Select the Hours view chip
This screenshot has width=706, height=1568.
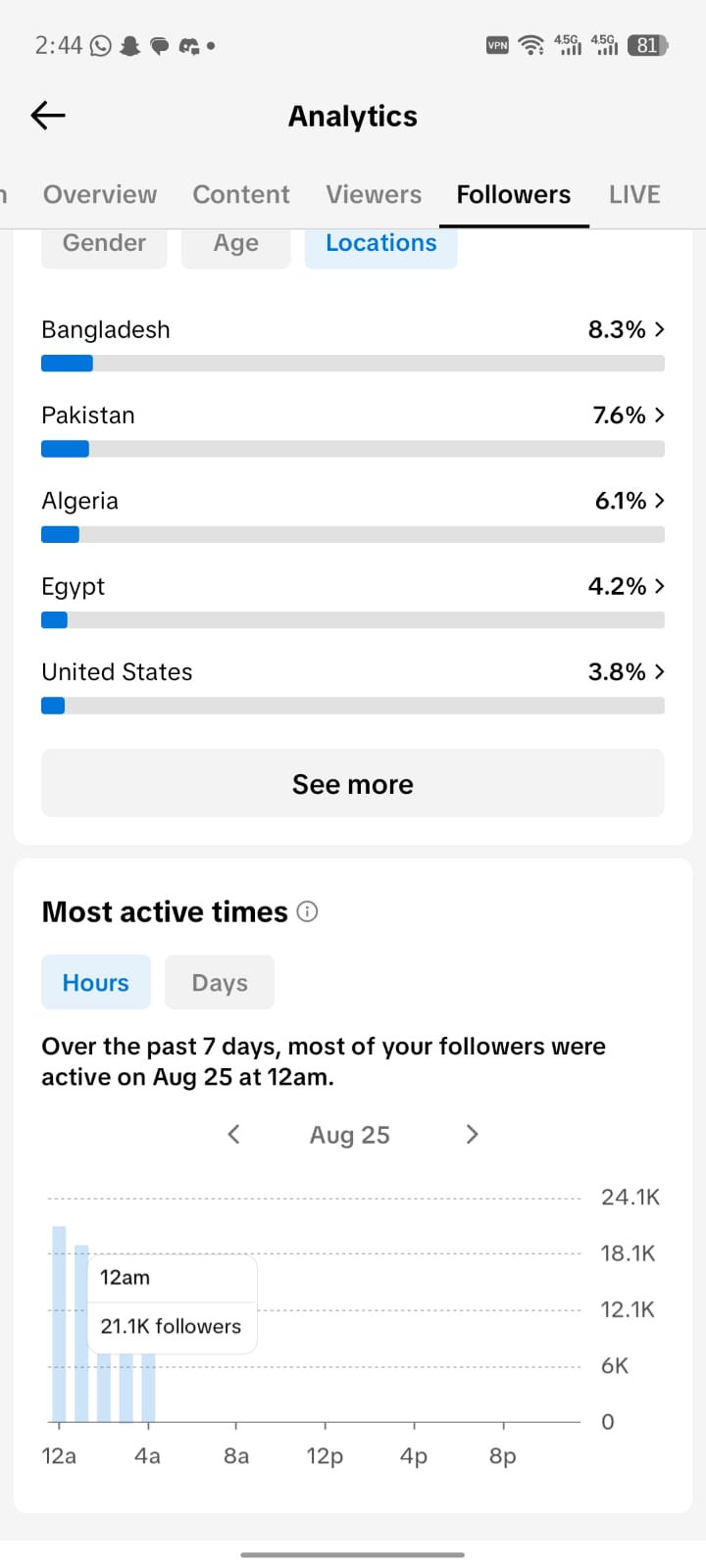pyautogui.click(x=96, y=982)
